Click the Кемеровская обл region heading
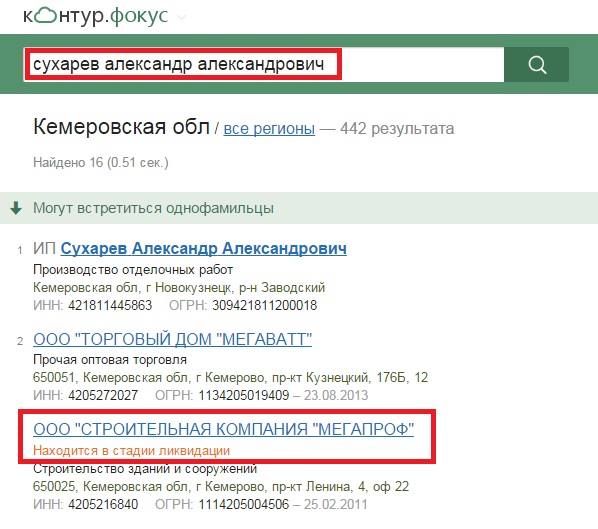598x529 pixels. point(121,127)
